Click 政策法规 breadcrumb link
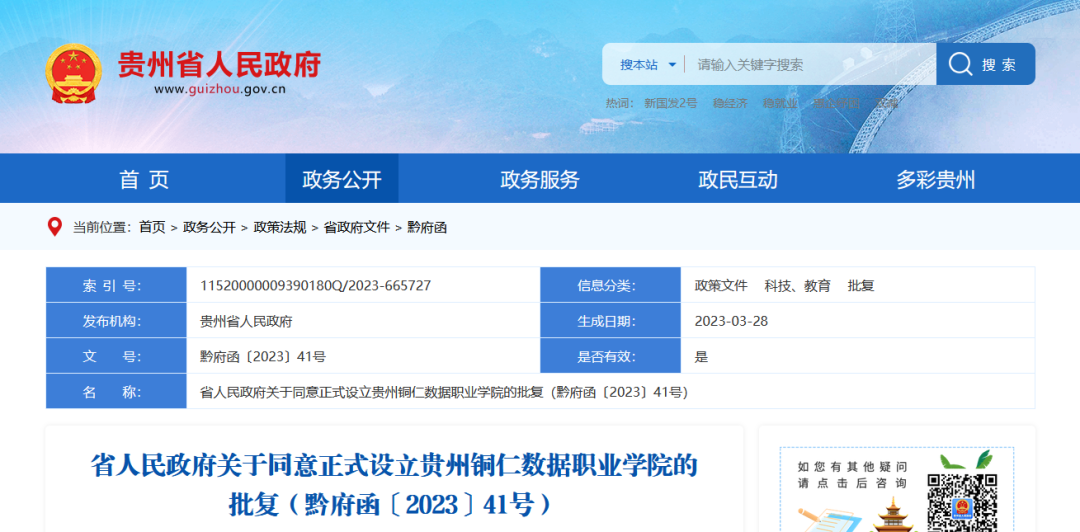 click(280, 227)
